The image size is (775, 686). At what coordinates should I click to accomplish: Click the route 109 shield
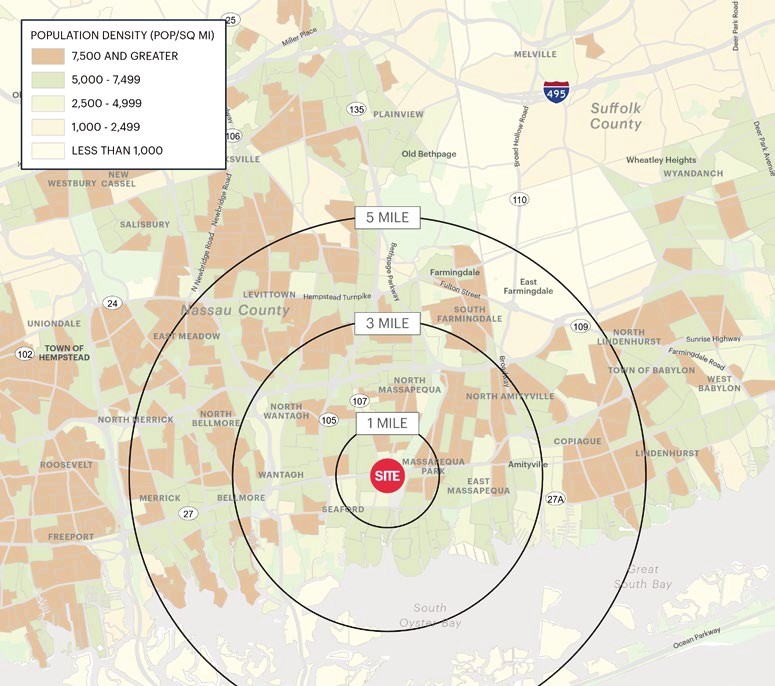tap(580, 326)
